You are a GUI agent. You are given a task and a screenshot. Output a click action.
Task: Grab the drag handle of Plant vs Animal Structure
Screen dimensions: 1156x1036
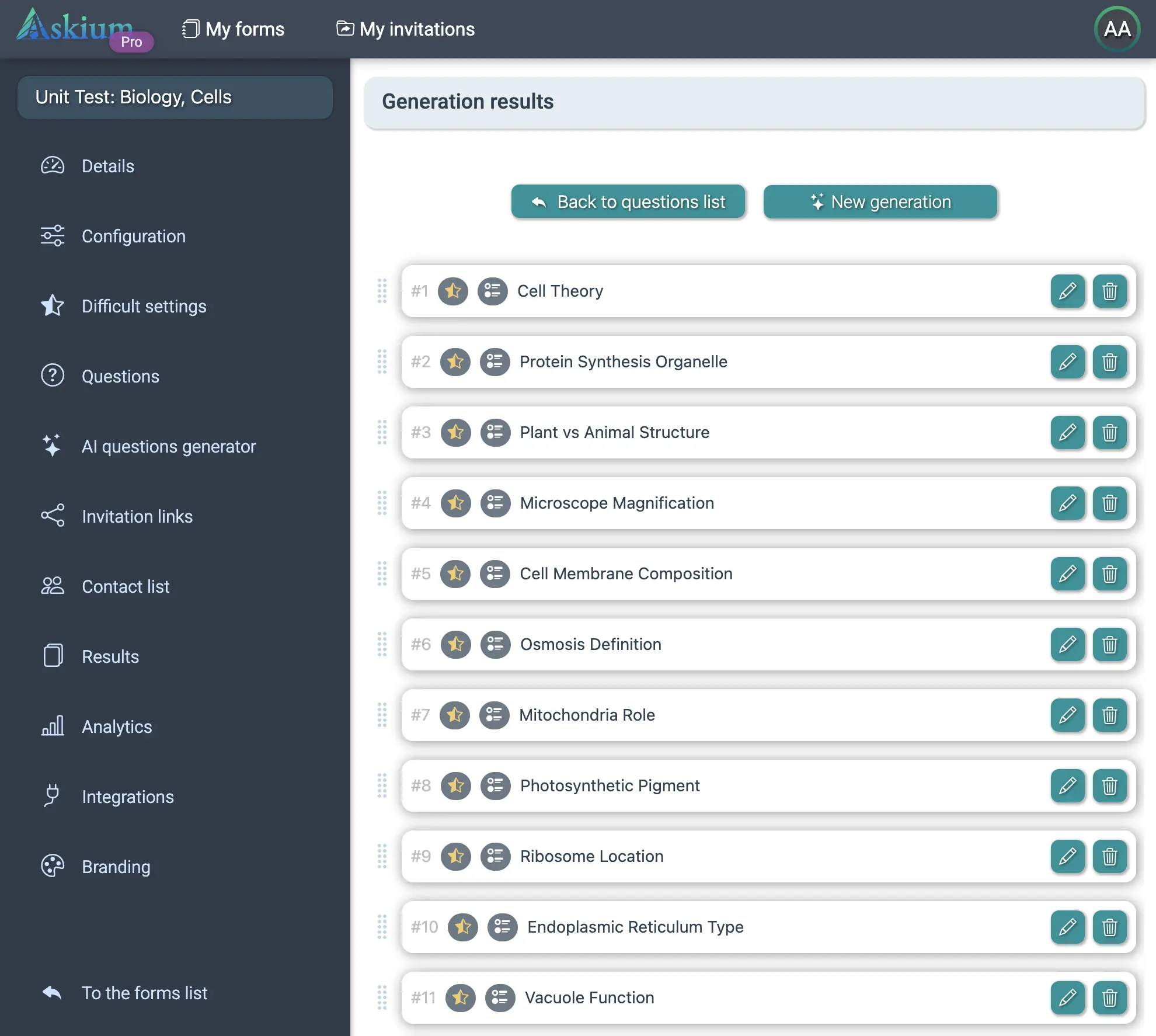tap(382, 432)
